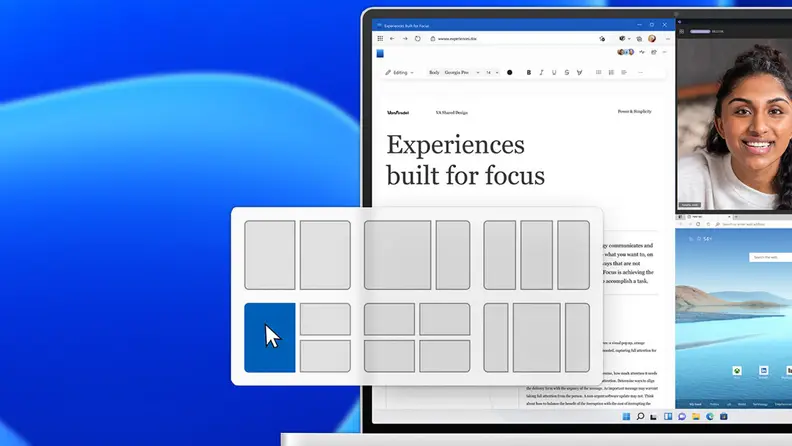Open taskbar Search magnifier
This screenshot has height=446, width=792.
[640, 417]
